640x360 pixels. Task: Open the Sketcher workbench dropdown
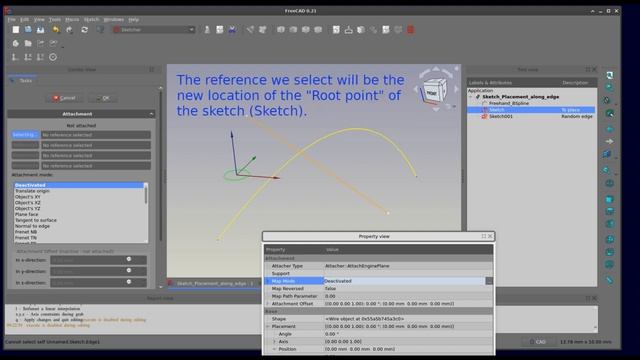(x=153, y=29)
